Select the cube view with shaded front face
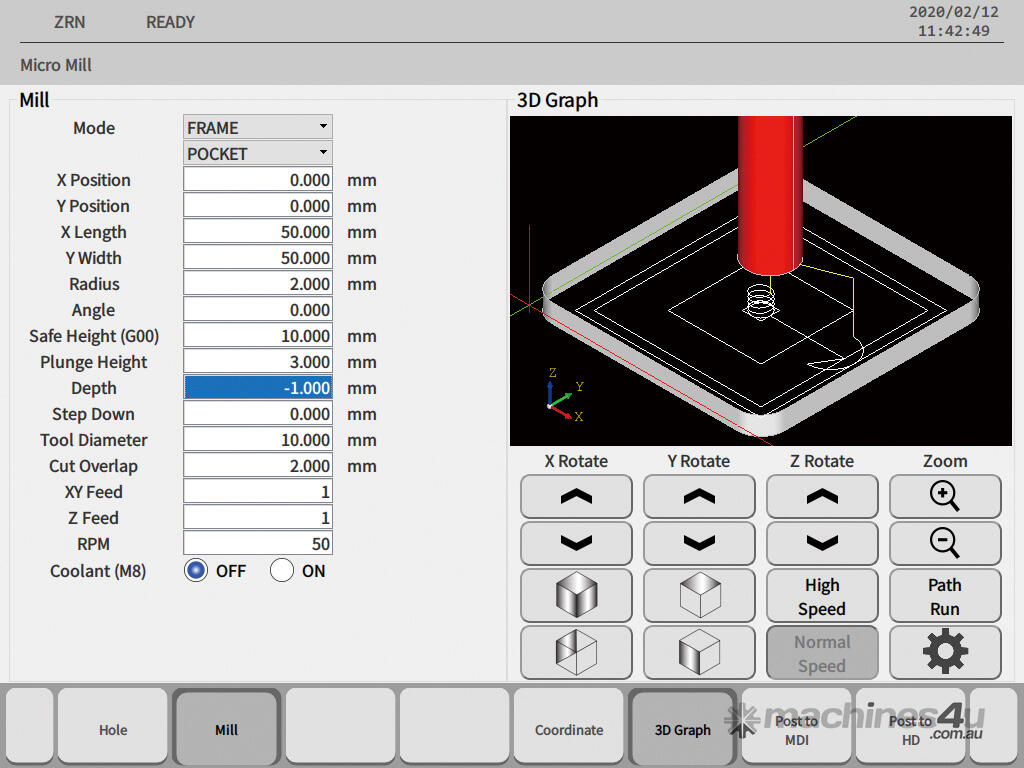The image size is (1024, 768). pos(699,652)
